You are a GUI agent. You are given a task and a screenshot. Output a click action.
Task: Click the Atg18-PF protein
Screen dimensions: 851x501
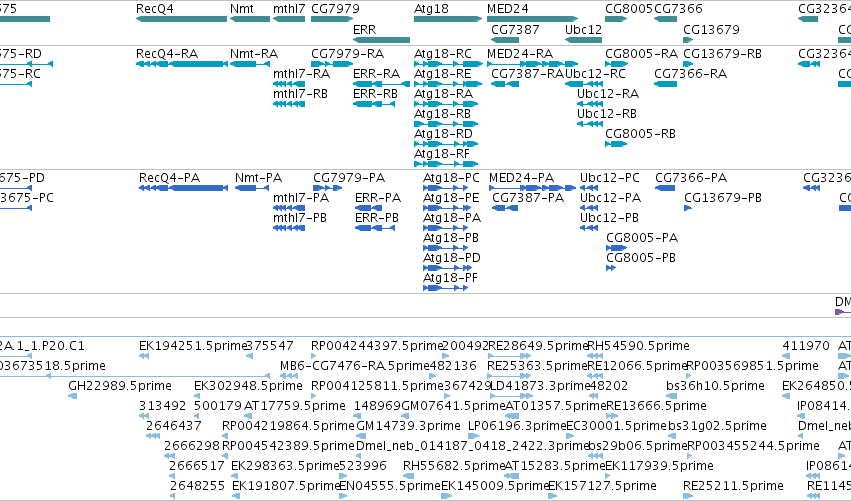click(445, 288)
